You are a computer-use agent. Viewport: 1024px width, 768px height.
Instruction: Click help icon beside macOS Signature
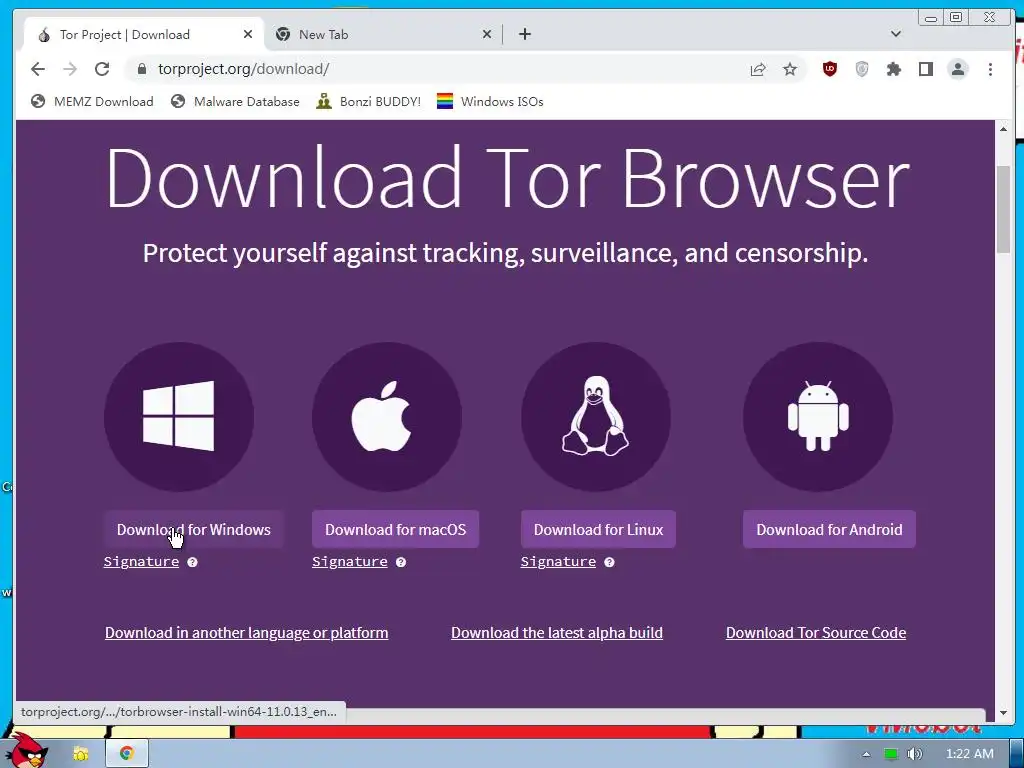[401, 562]
